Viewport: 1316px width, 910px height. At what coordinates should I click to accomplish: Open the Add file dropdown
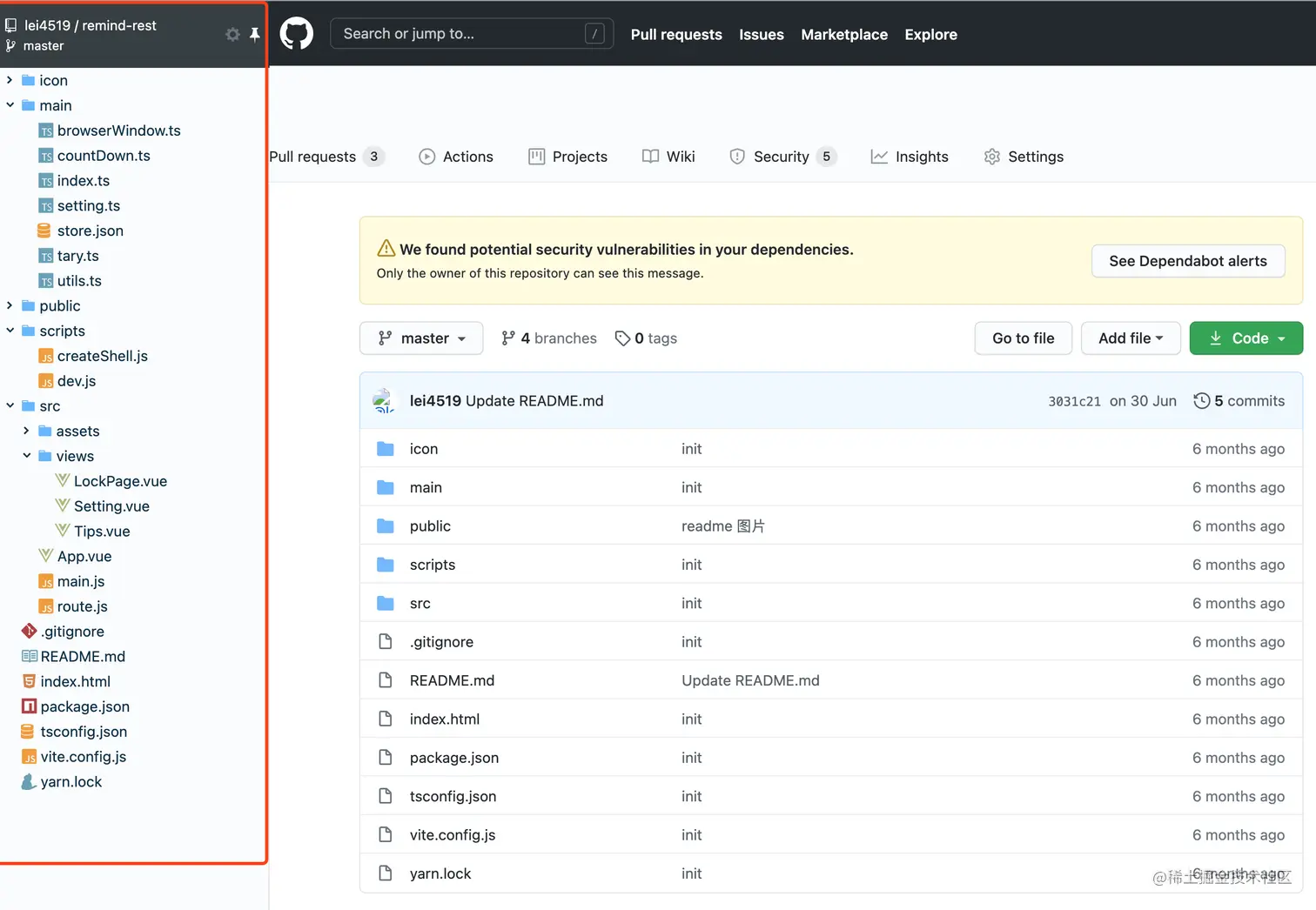(1131, 338)
